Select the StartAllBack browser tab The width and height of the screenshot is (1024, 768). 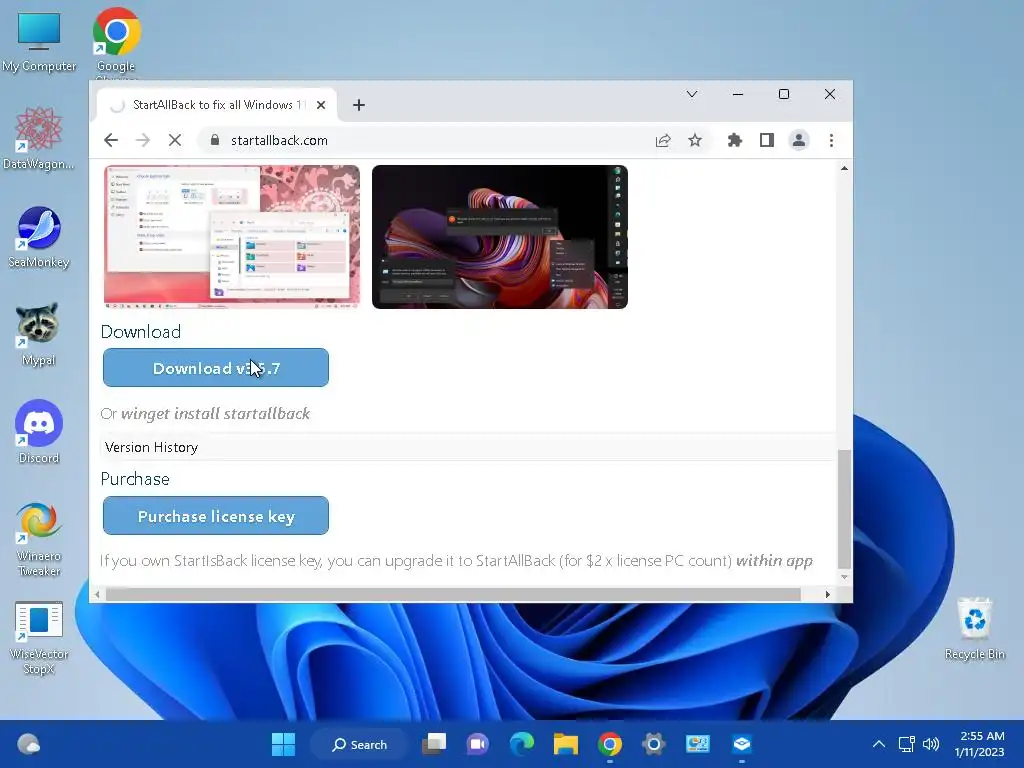pyautogui.click(x=217, y=105)
